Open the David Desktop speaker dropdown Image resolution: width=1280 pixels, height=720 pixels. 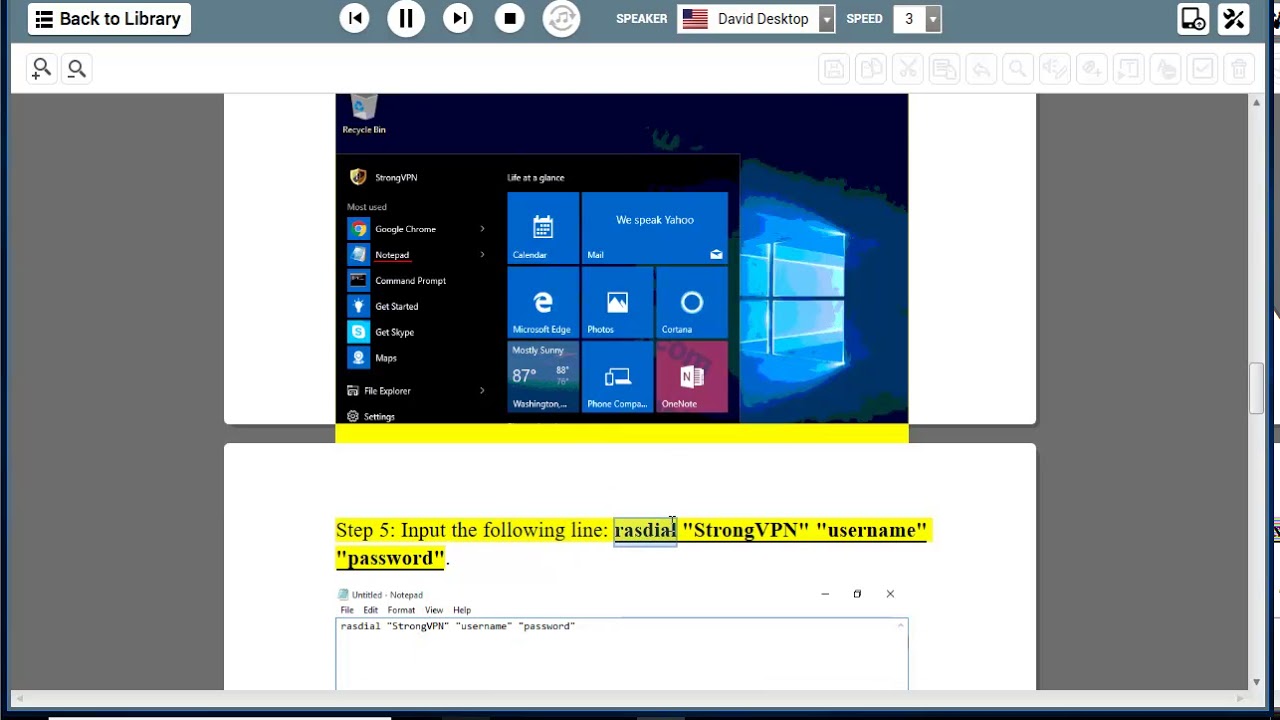point(826,19)
